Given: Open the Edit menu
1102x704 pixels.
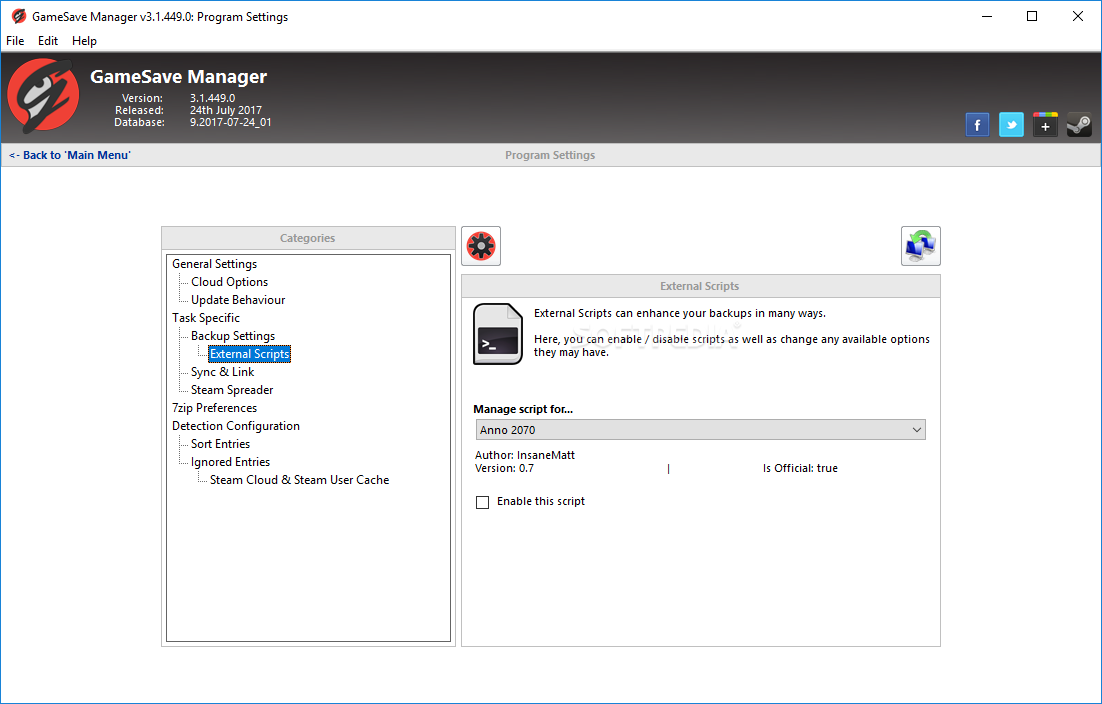Looking at the screenshot, I should tap(48, 41).
